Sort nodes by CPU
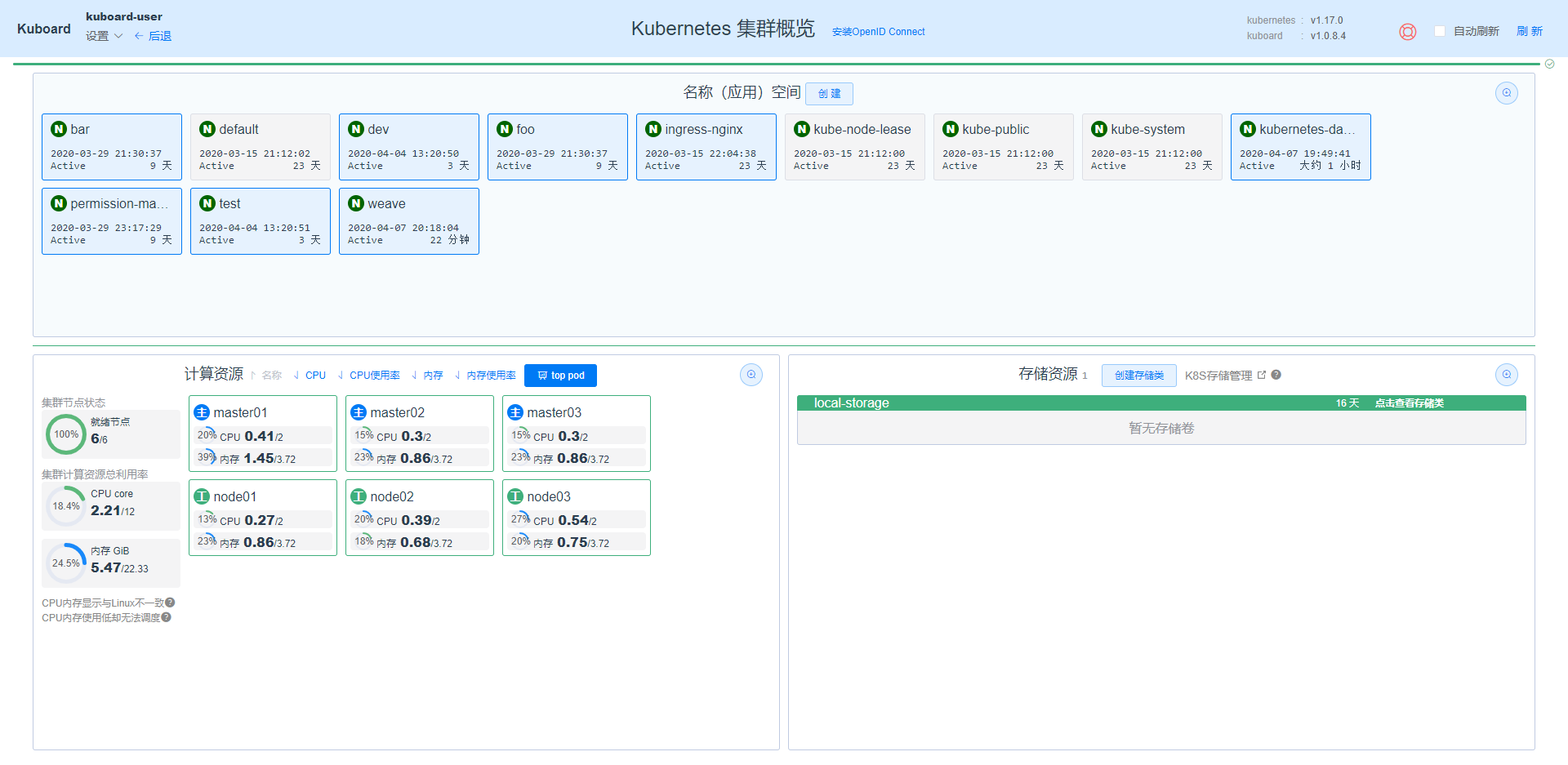1568x765 pixels. [x=310, y=376]
